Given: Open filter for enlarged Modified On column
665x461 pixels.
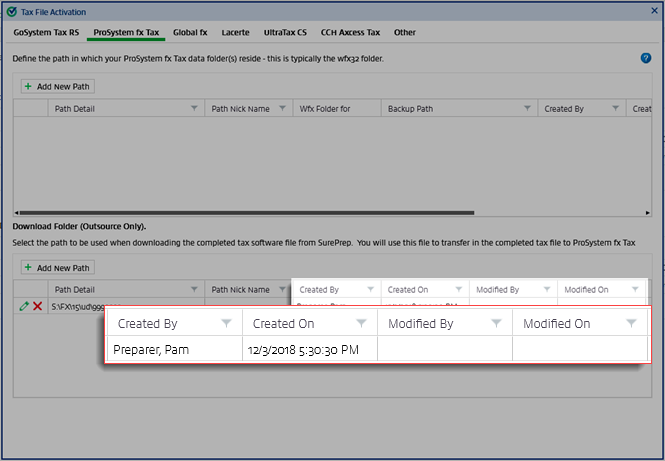Looking at the screenshot, I should tap(631, 323).
